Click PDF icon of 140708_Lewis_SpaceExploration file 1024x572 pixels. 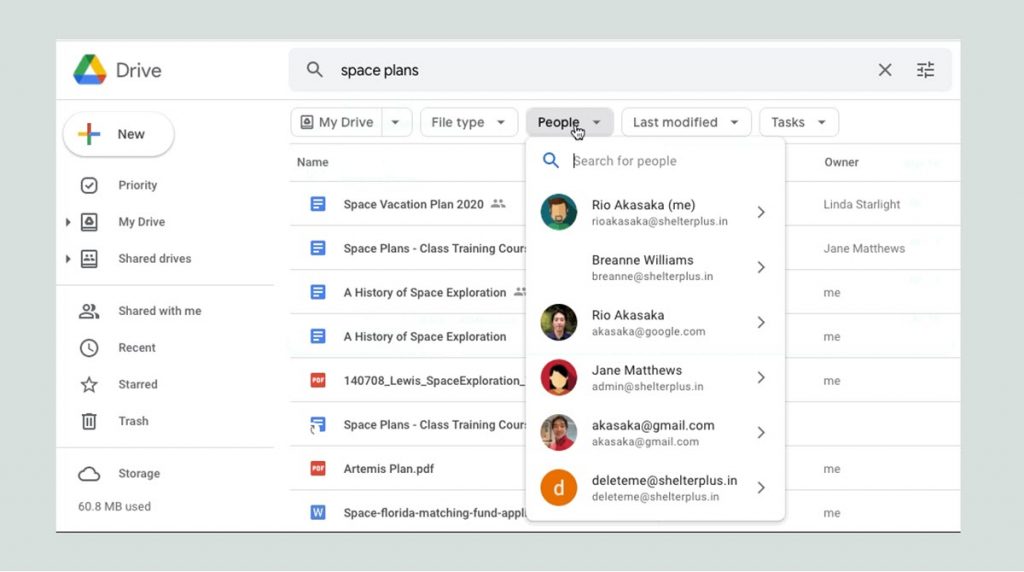317,380
